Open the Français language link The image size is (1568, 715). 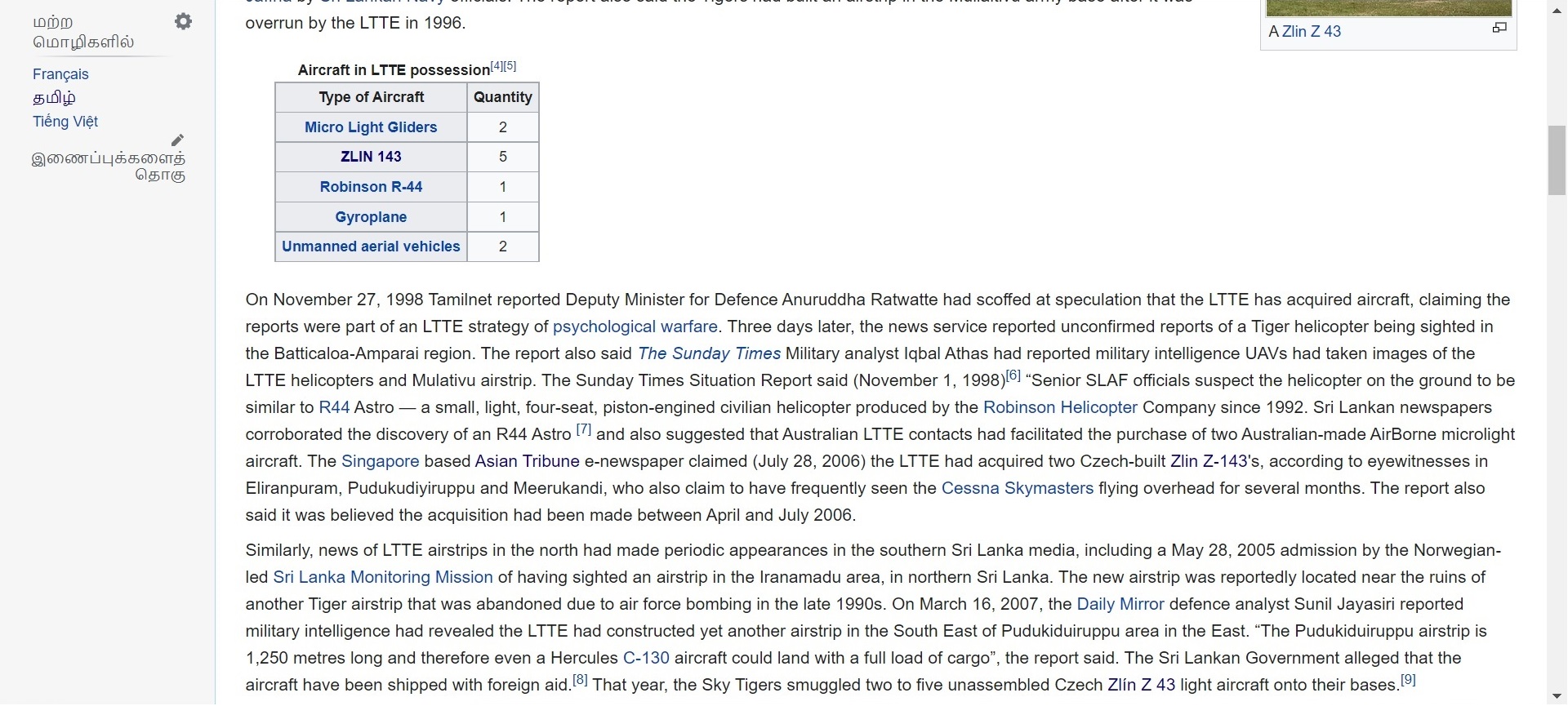(60, 74)
